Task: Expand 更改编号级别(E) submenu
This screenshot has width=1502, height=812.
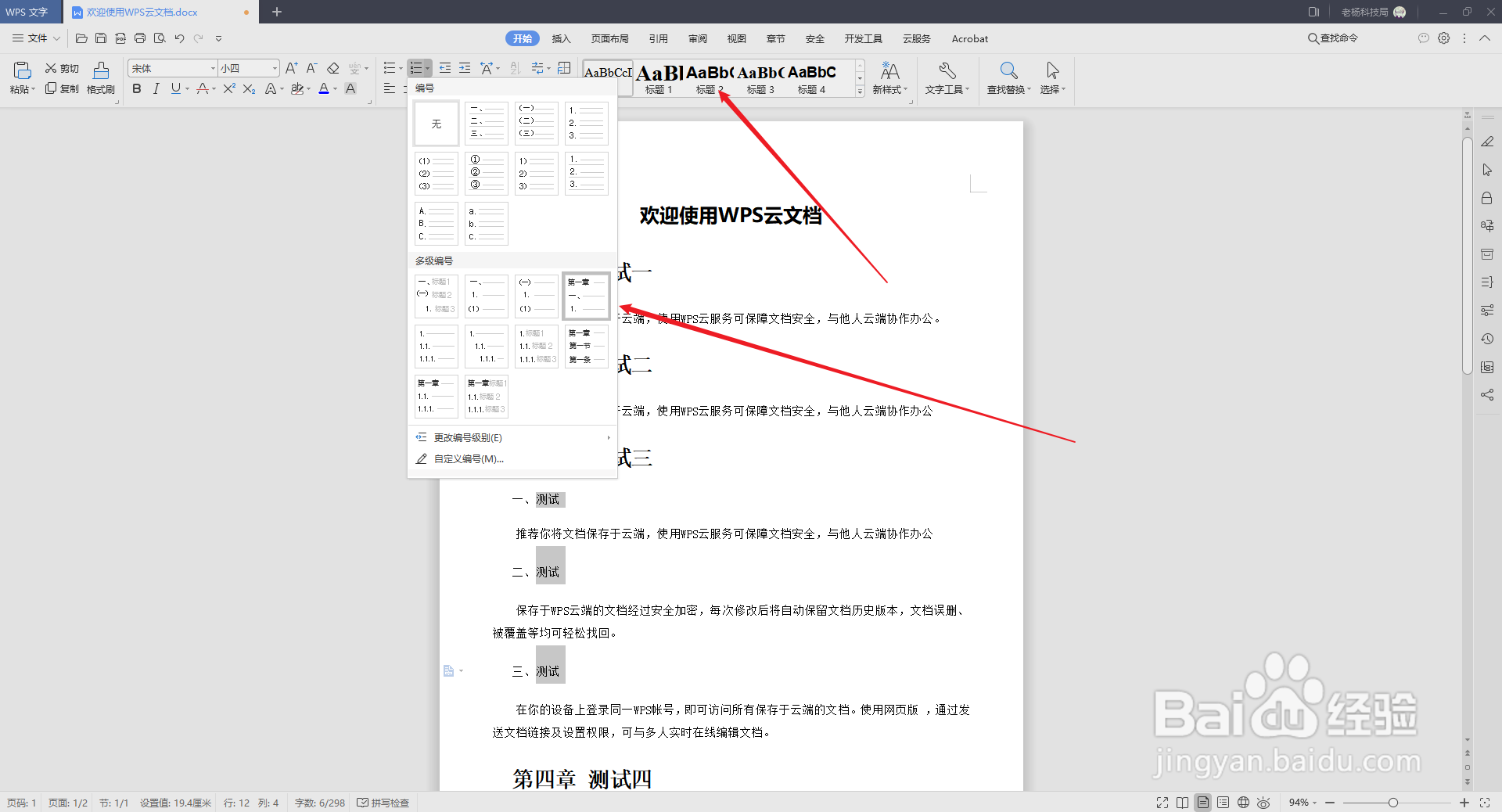Action: 512,437
